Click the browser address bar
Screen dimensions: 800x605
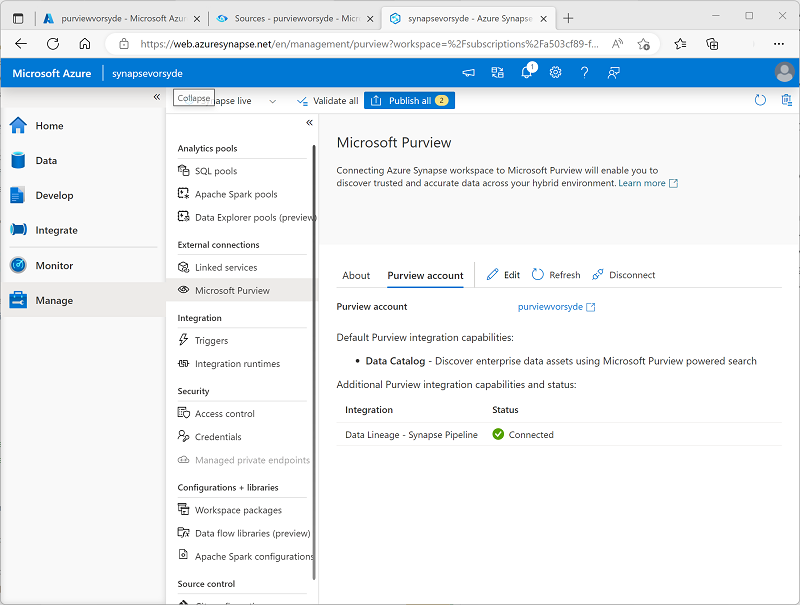coord(368,44)
